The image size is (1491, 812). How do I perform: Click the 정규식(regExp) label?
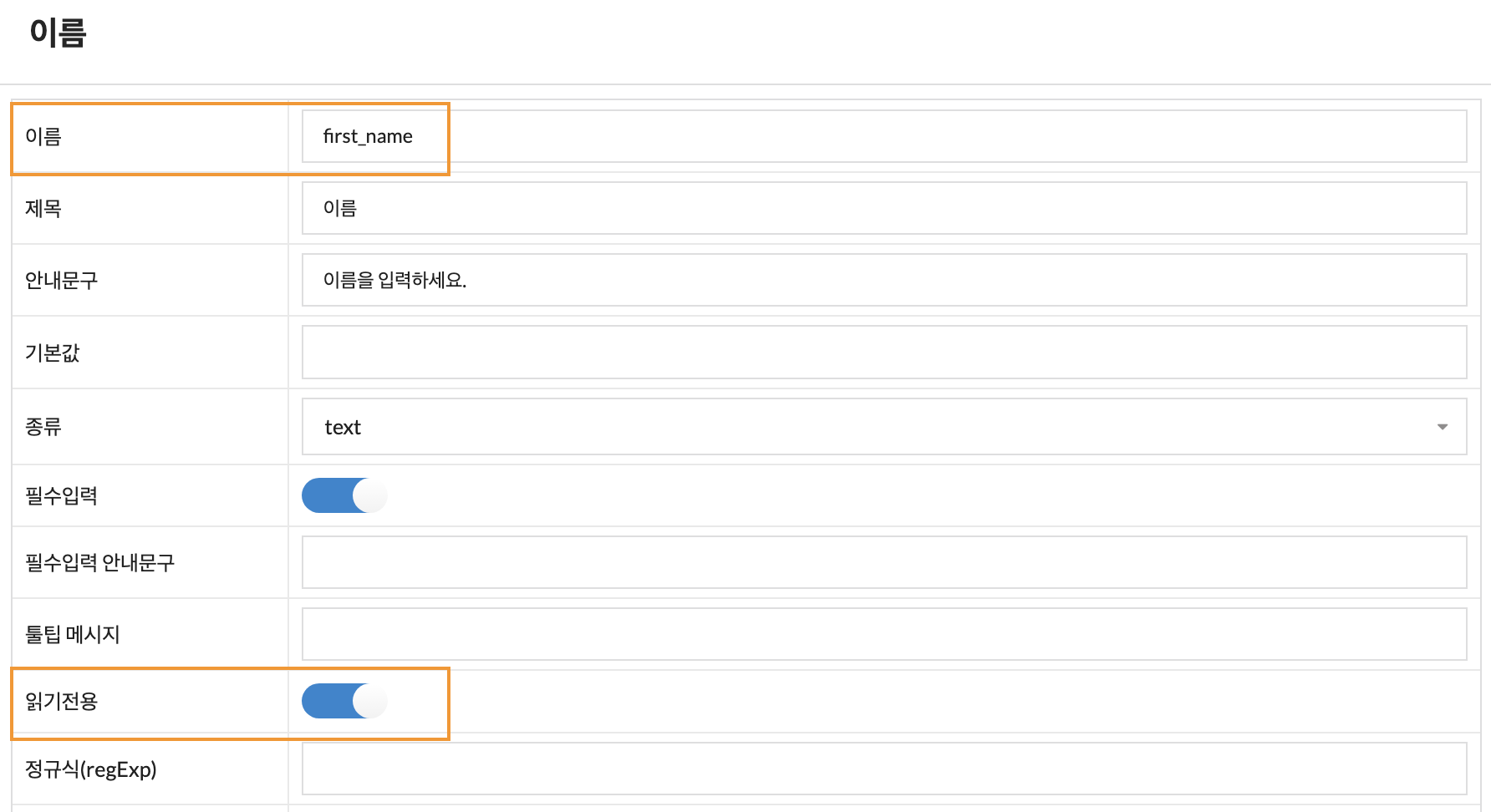click(91, 769)
